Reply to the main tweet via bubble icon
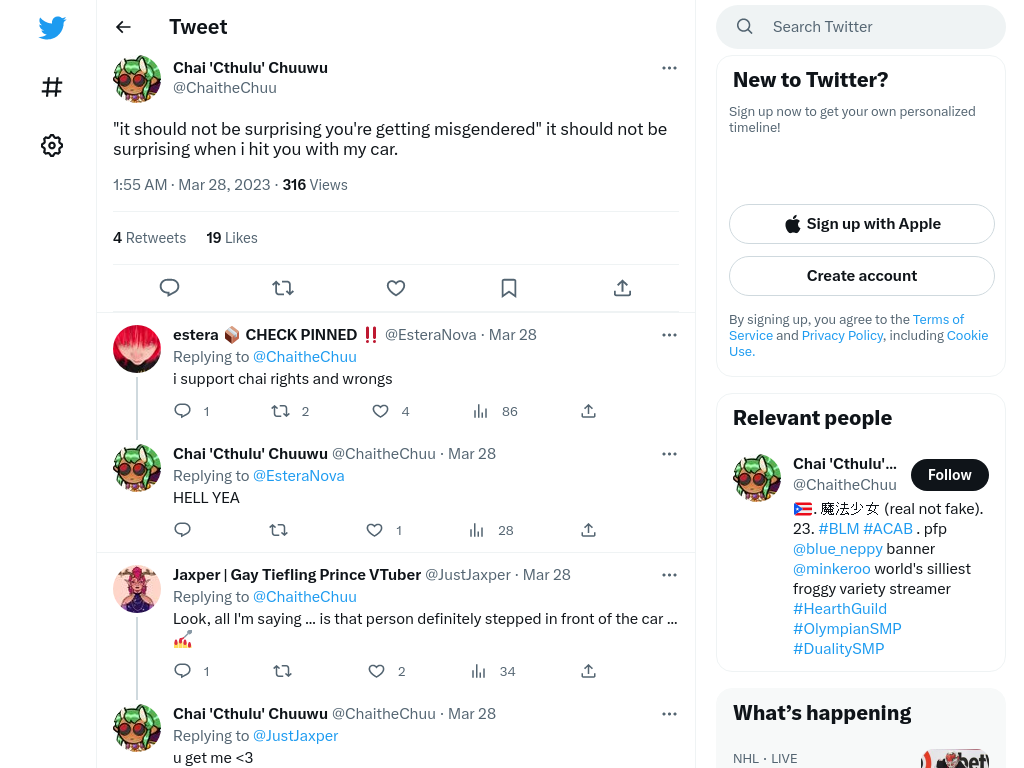The image size is (1024, 768). 170,288
